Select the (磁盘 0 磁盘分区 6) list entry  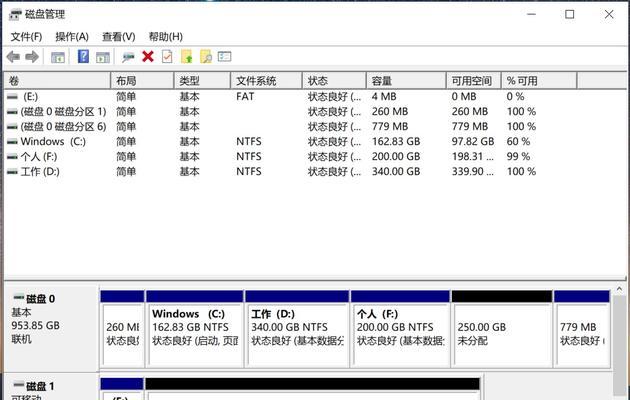click(x=63, y=127)
